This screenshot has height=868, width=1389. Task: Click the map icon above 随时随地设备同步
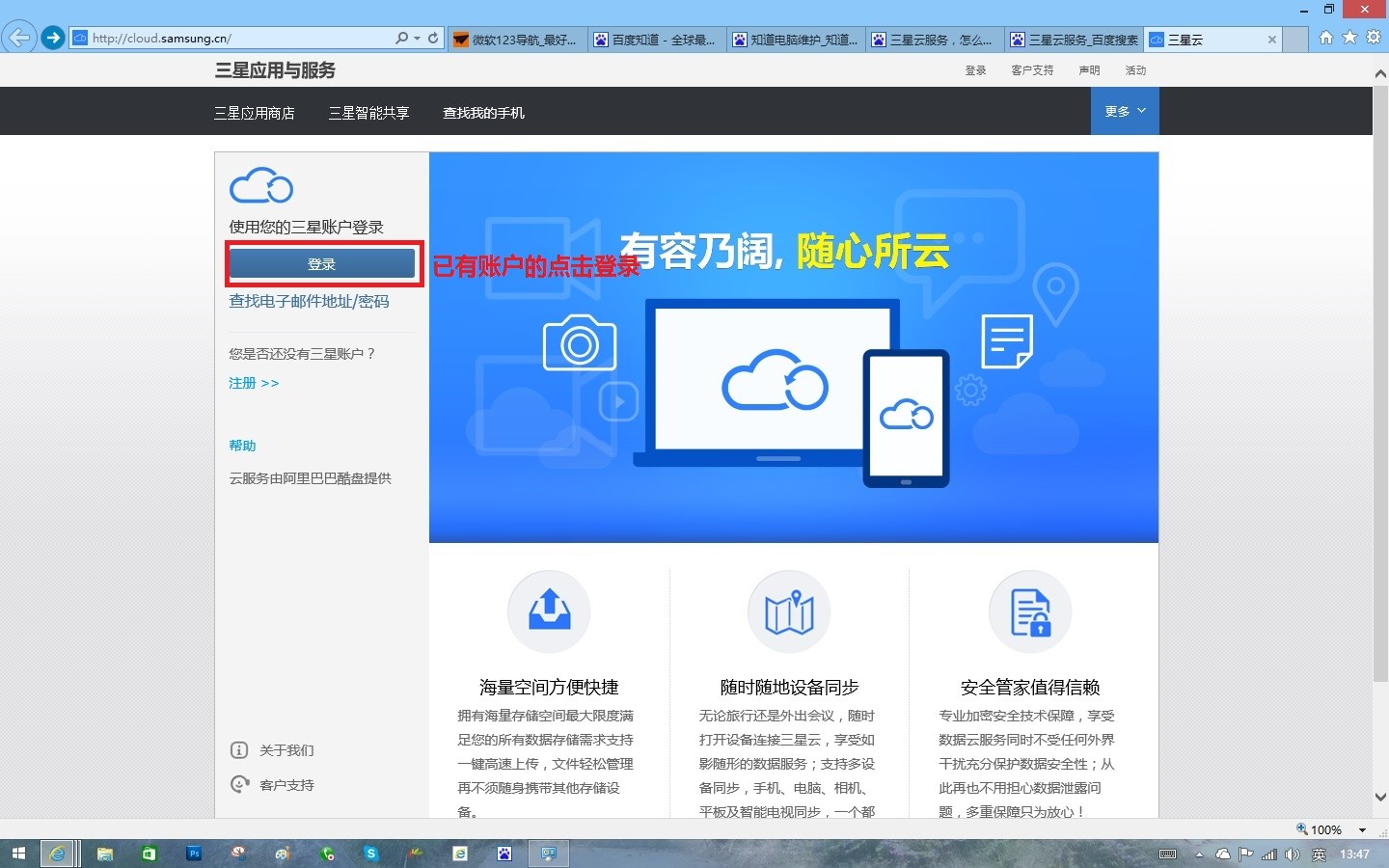click(789, 611)
